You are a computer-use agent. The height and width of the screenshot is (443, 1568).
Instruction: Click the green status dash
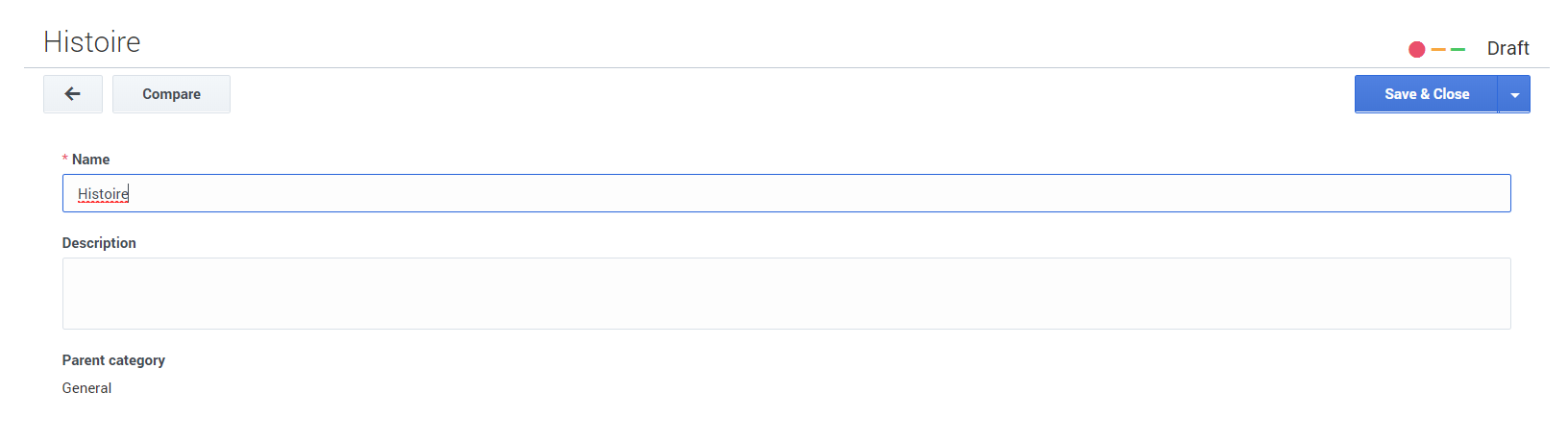click(x=1458, y=49)
